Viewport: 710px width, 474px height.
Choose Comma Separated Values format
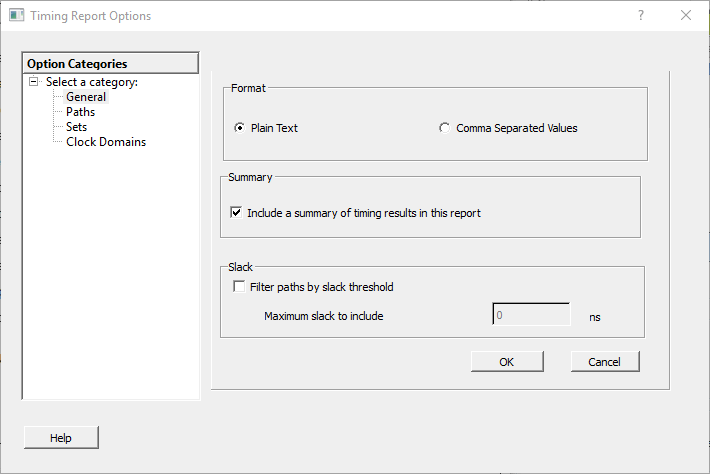(444, 128)
